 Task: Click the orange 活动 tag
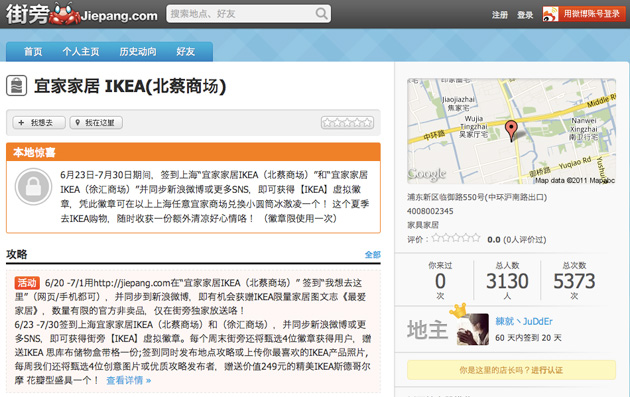pos(27,283)
